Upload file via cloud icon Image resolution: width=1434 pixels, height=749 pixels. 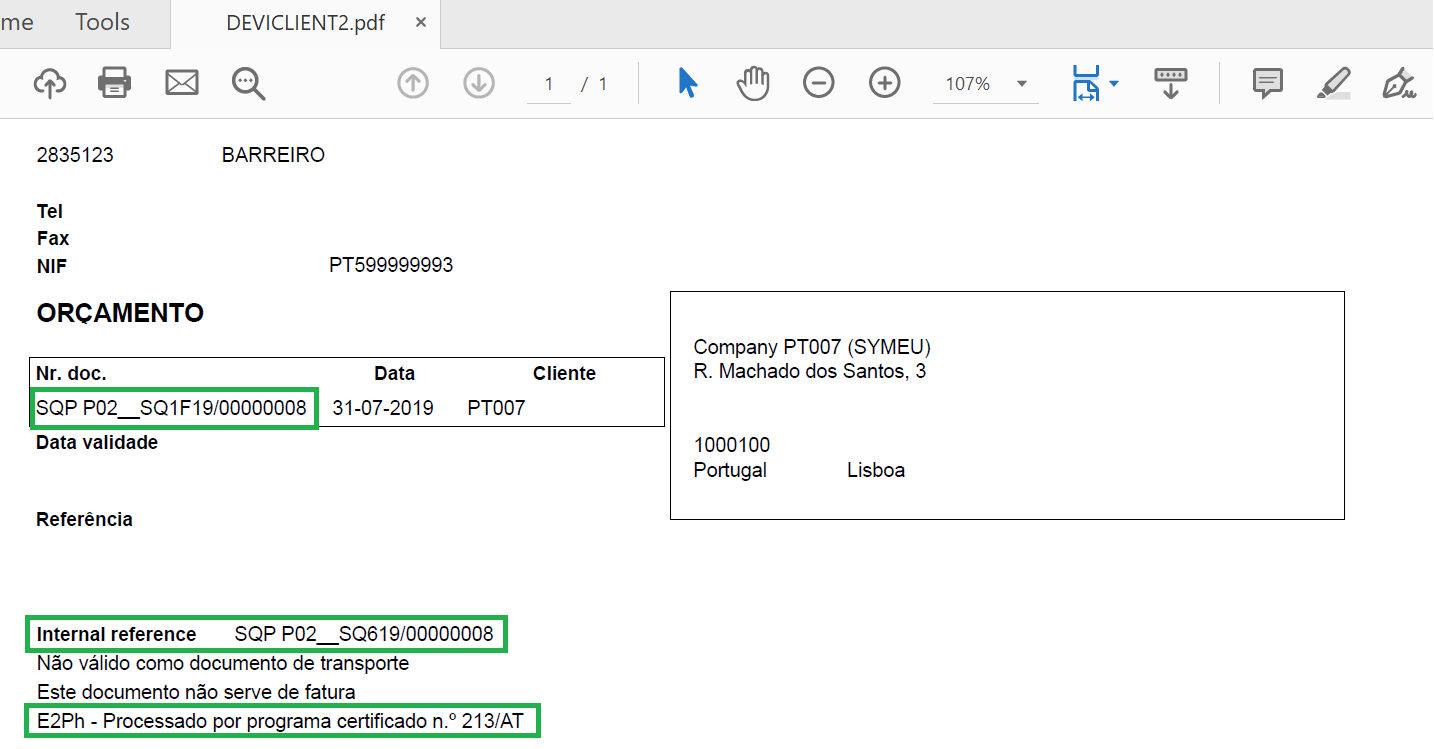pos(50,83)
